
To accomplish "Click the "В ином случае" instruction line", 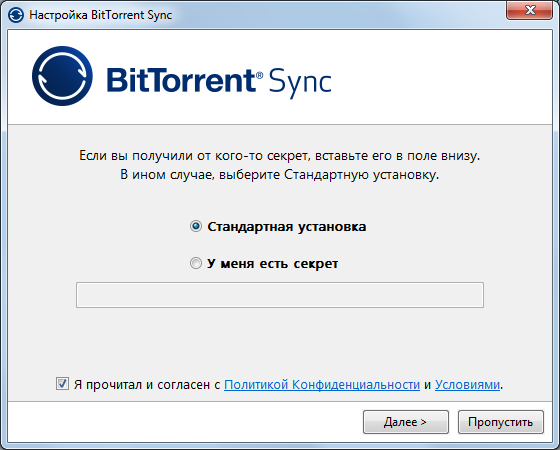I will click(279, 175).
